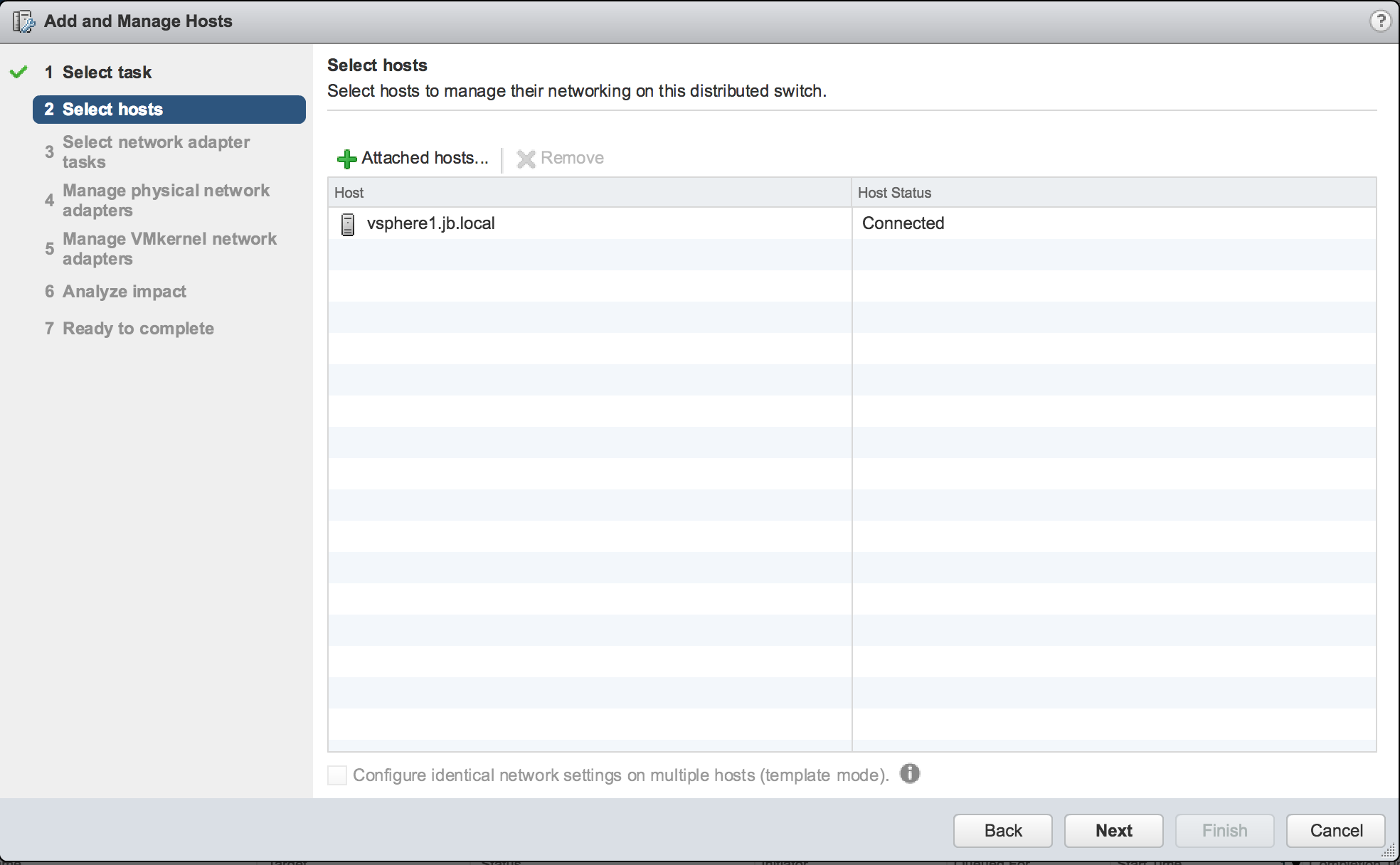Screen dimensions: 1400x865
Task: Click the help question mark icon
Action: tap(1379, 21)
